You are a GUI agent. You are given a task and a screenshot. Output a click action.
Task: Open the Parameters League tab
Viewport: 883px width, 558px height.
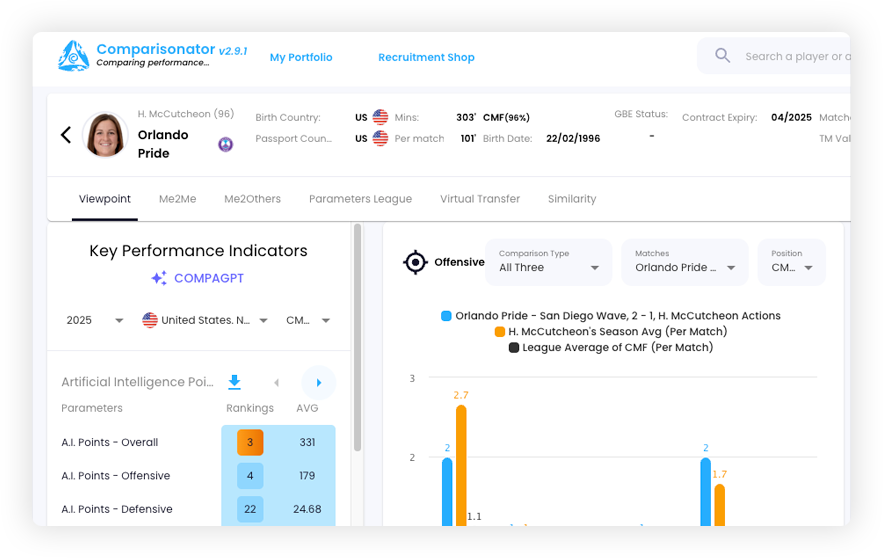pos(360,199)
